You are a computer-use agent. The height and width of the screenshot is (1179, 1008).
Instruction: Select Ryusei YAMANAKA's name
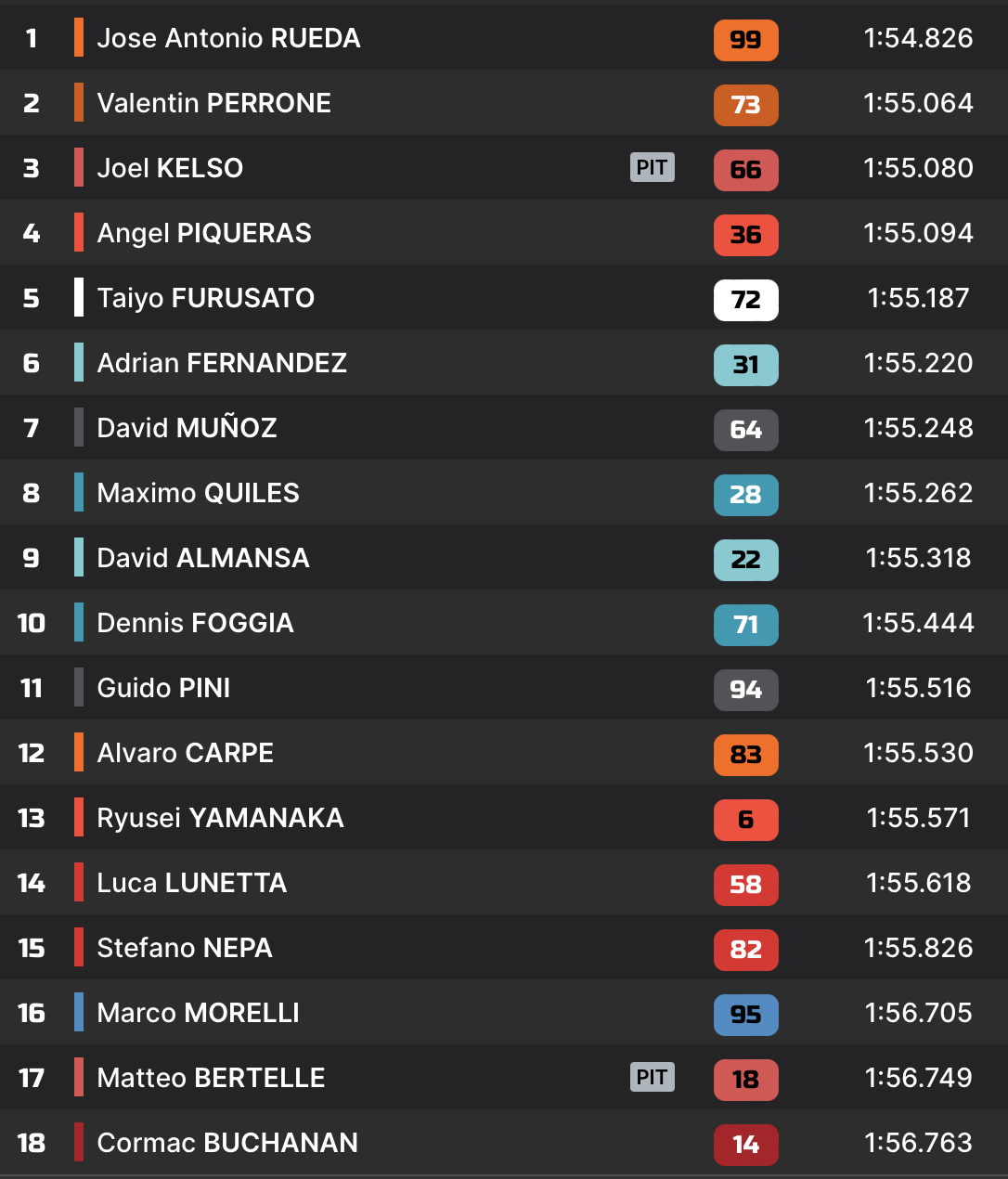click(220, 818)
